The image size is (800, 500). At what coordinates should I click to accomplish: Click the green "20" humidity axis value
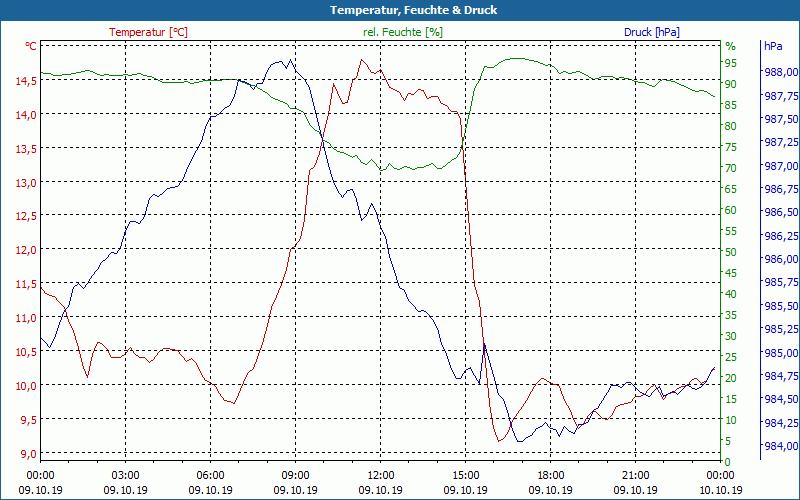coord(731,378)
